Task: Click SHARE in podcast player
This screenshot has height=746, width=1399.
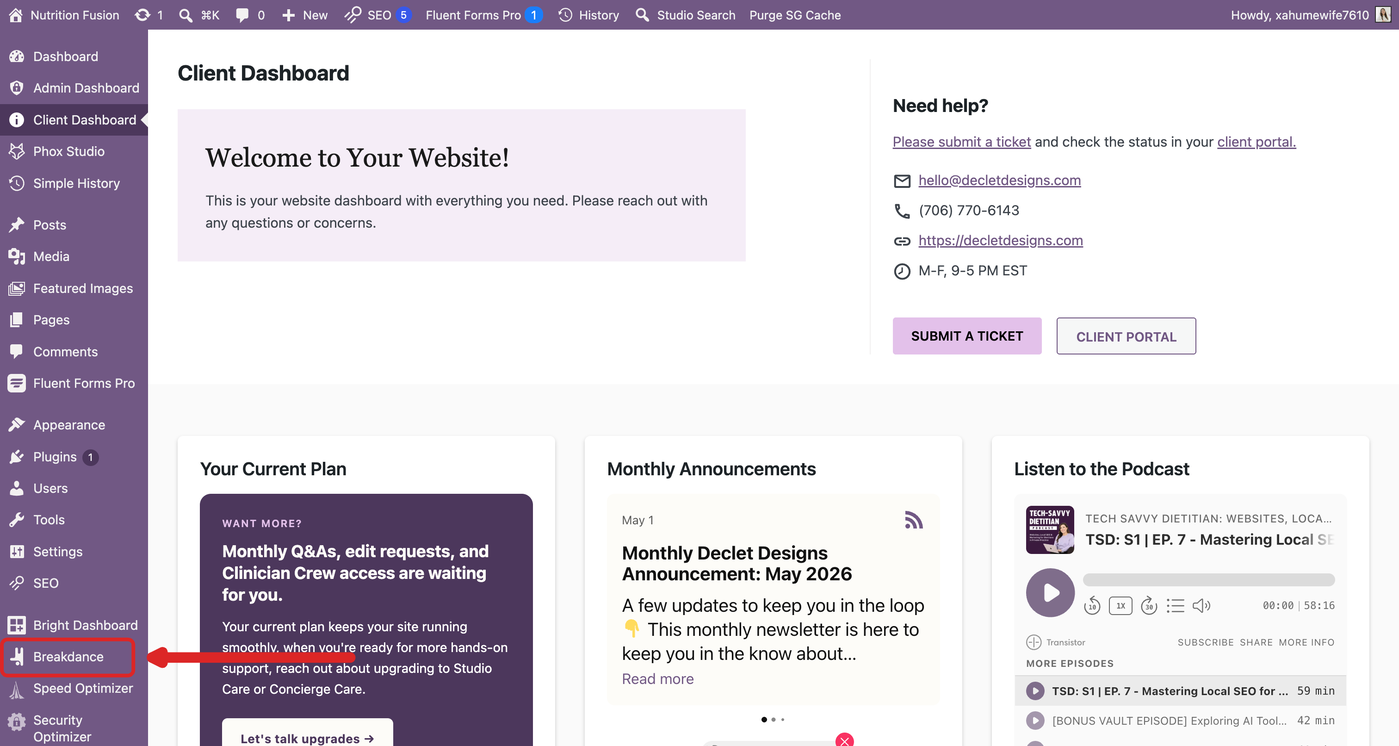Action: [x=1256, y=642]
